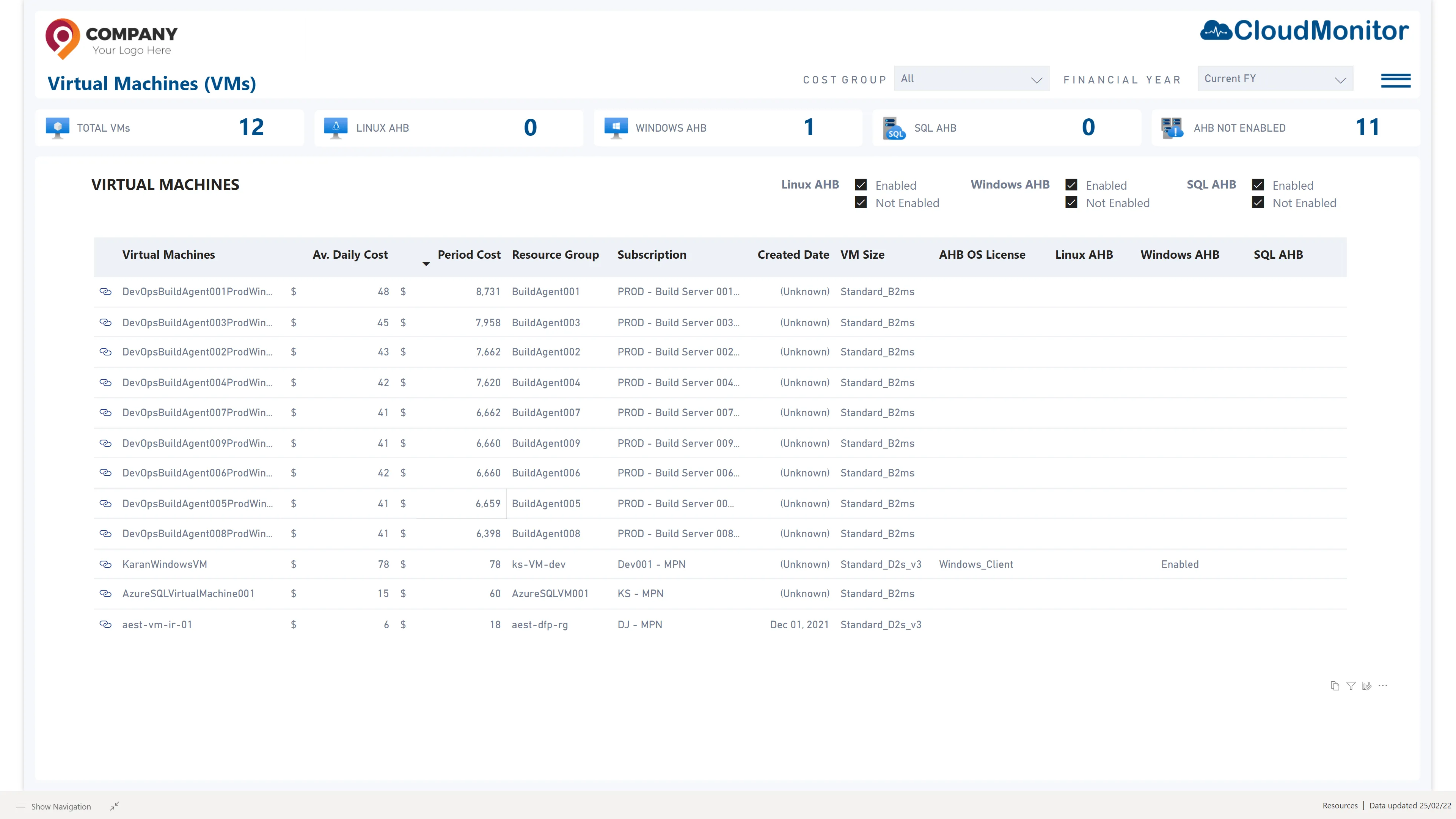Click the Linux AHB card icon
The image size is (1456, 819).
click(336, 128)
